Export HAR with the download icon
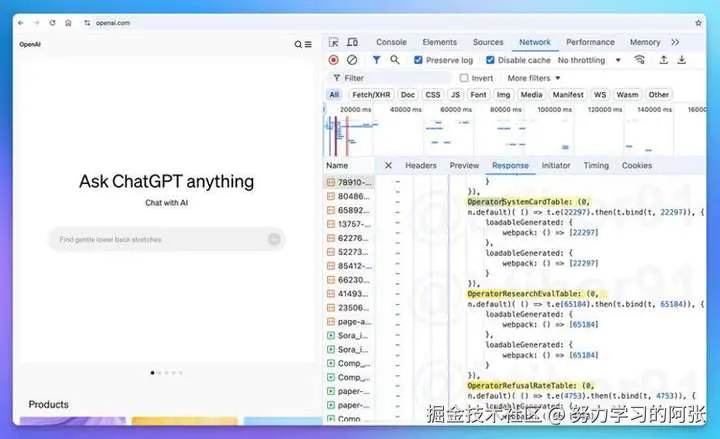Image resolution: width=720 pixels, height=439 pixels. point(682,60)
